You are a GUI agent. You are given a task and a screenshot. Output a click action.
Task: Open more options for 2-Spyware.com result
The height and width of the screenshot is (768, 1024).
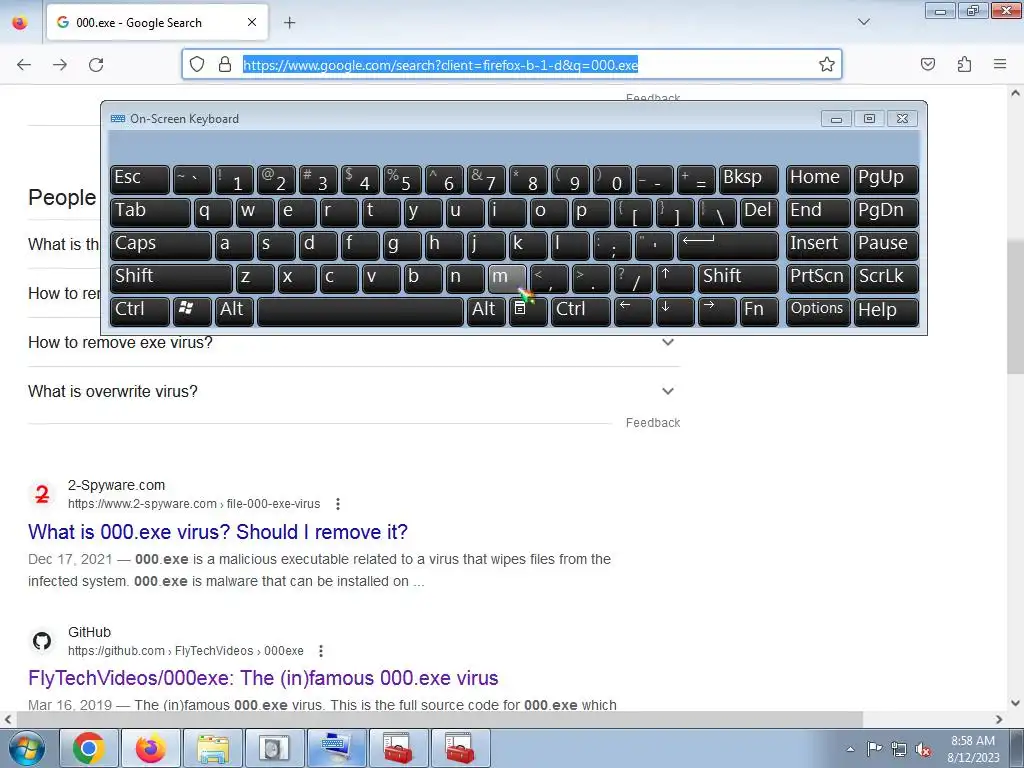tap(338, 504)
